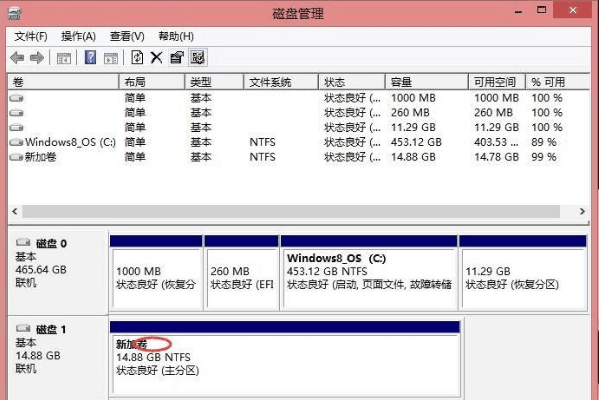Screen dimensions: 600x400
Task: Sort by the 可用空间 column header
Action: click(x=497, y=82)
